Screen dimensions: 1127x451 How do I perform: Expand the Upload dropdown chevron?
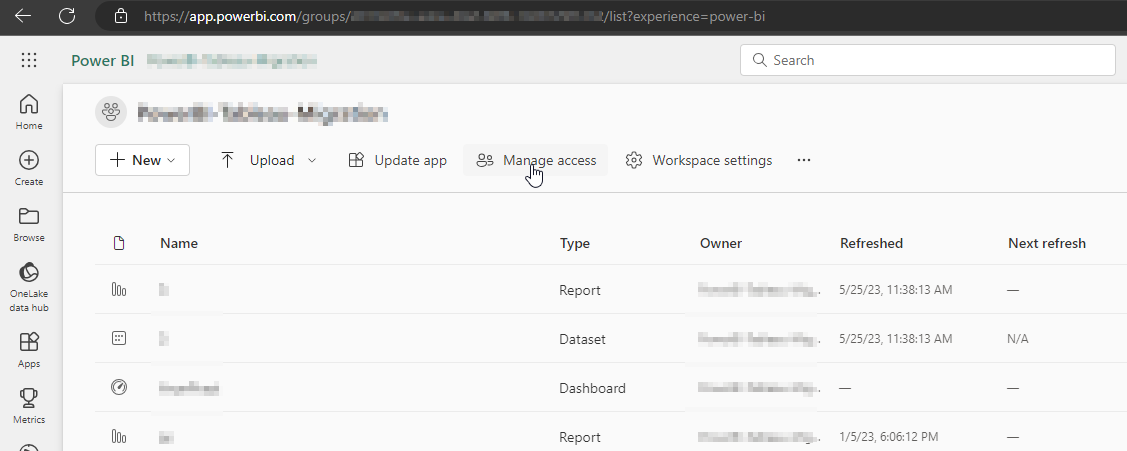tap(312, 160)
